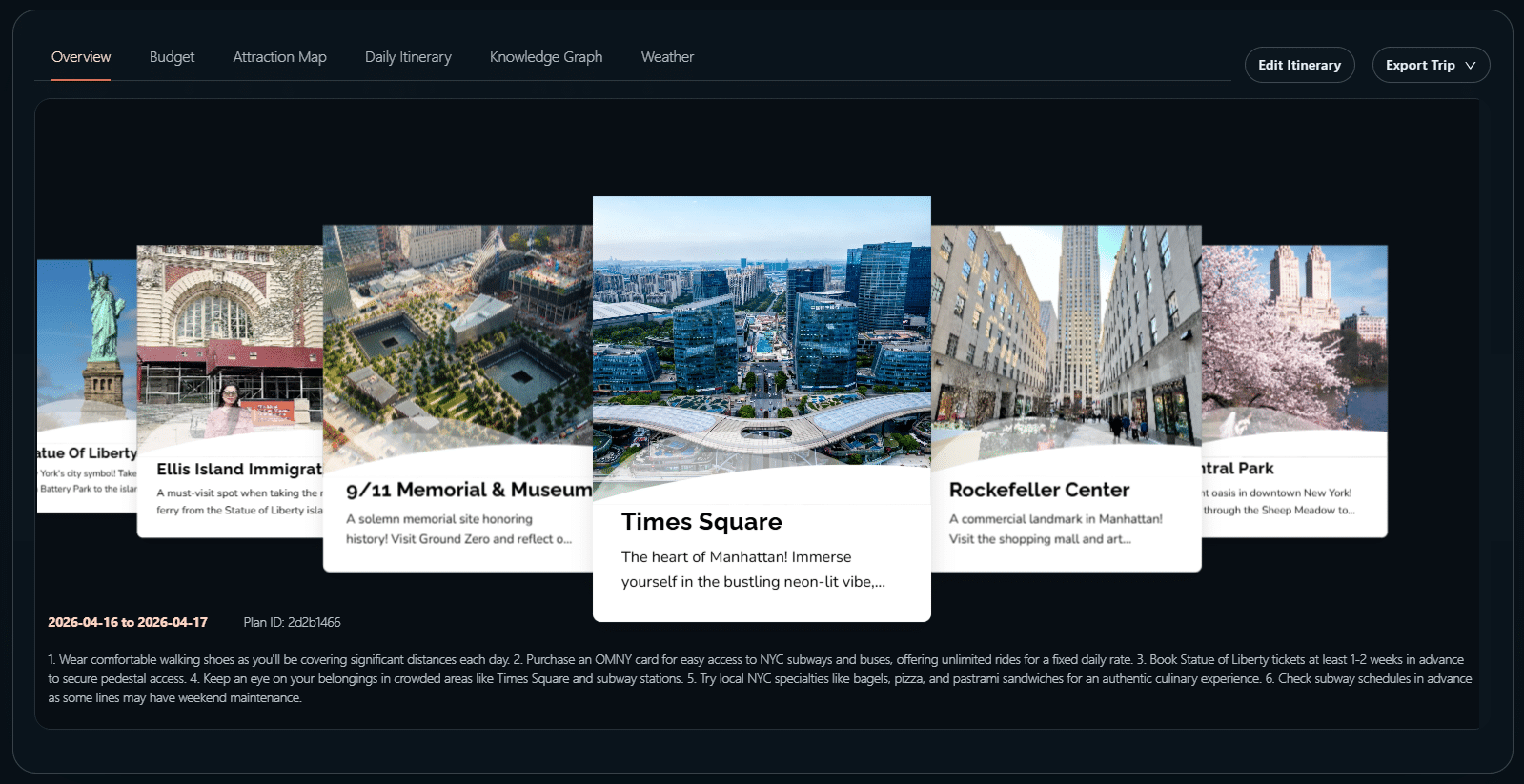Click the Statue Of Liberty card title
Screen dimensions: 1524x784
tap(88, 453)
